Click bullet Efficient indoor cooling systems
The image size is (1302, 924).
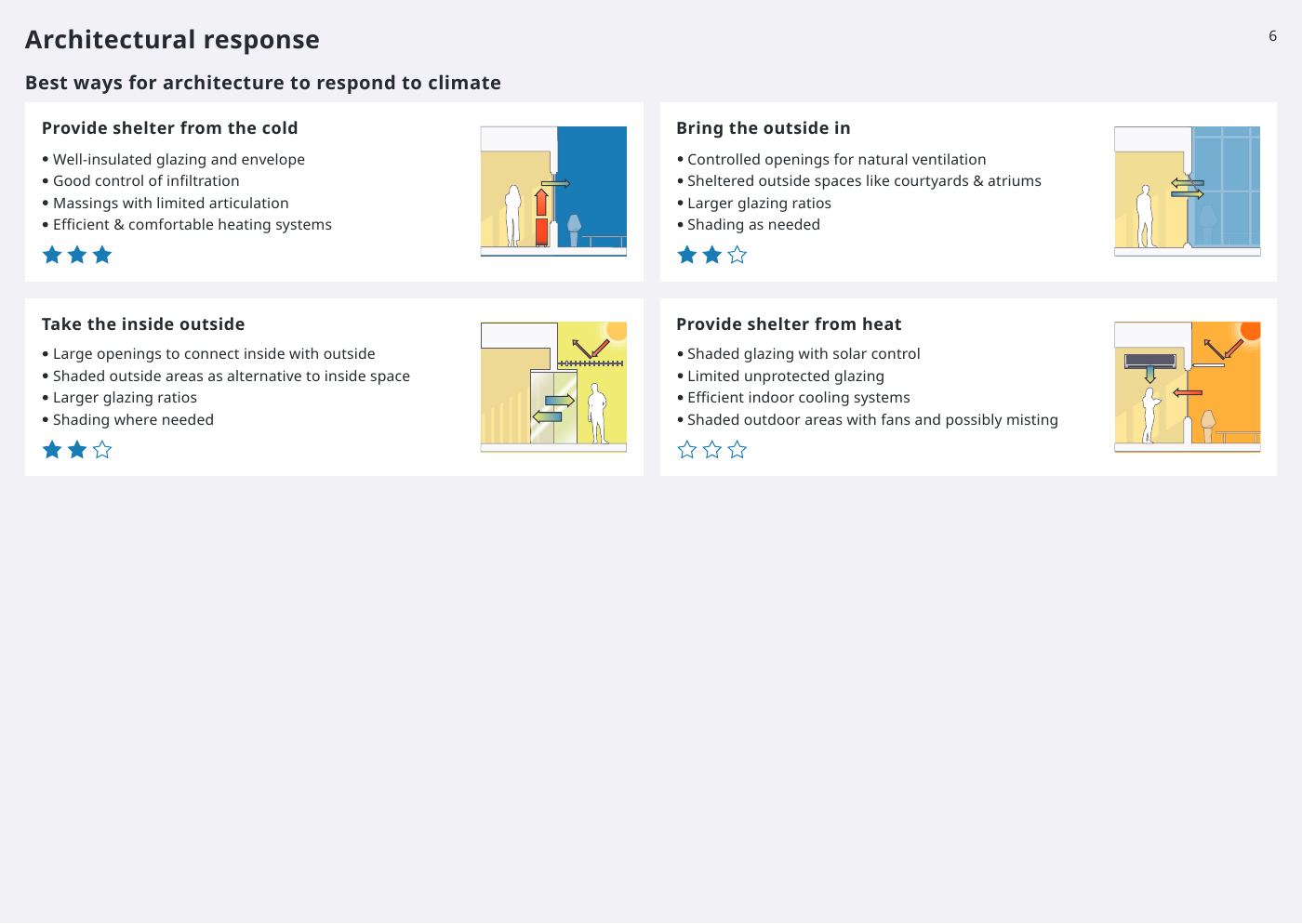(799, 398)
